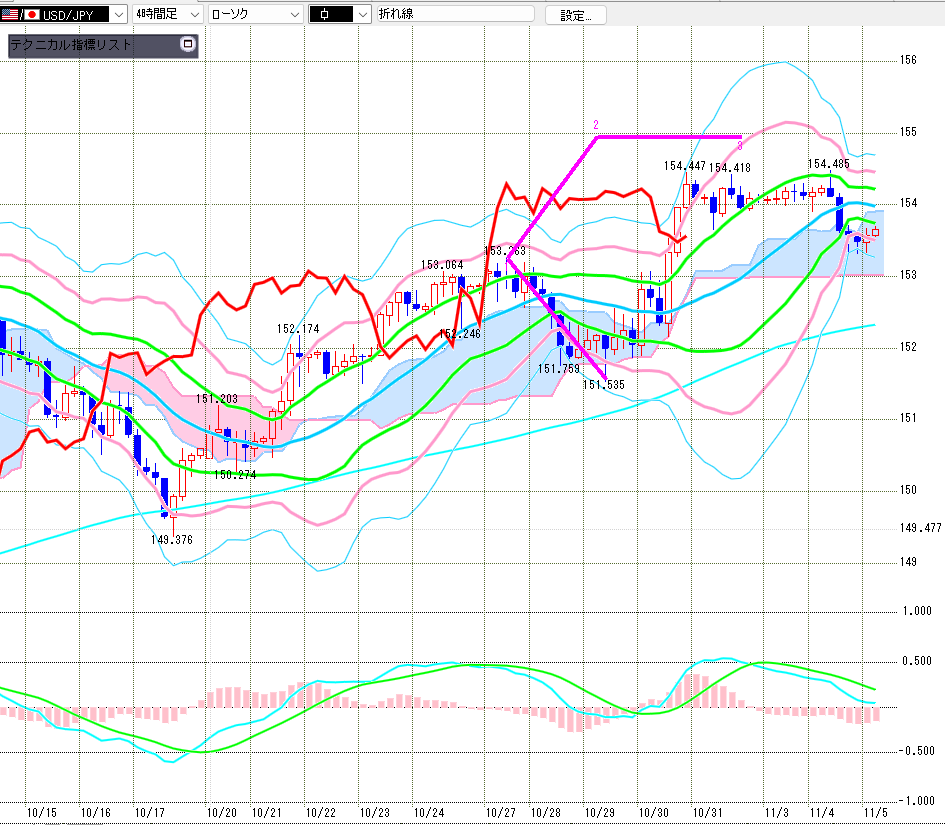Image resolution: width=945 pixels, height=825 pixels.
Task: Open the 設定... settings button
Action: (575, 15)
